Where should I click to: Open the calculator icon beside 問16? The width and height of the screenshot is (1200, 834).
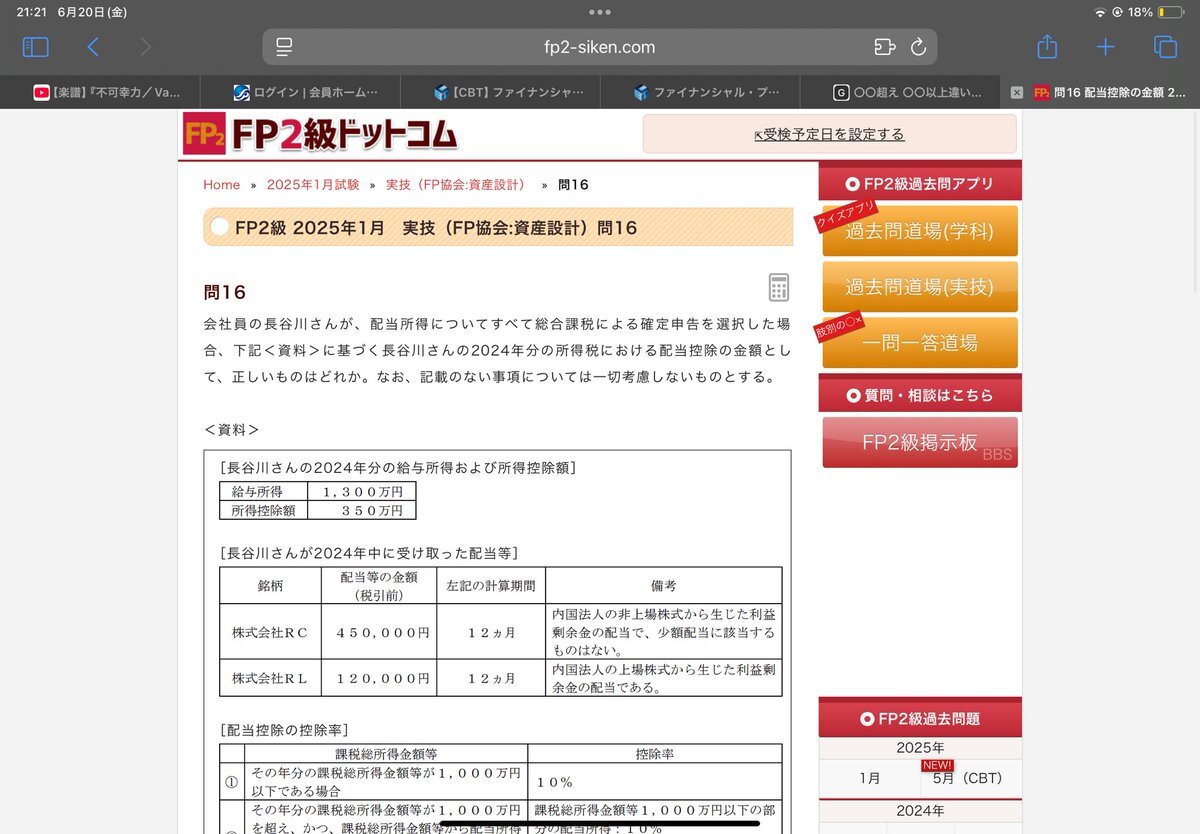(779, 287)
